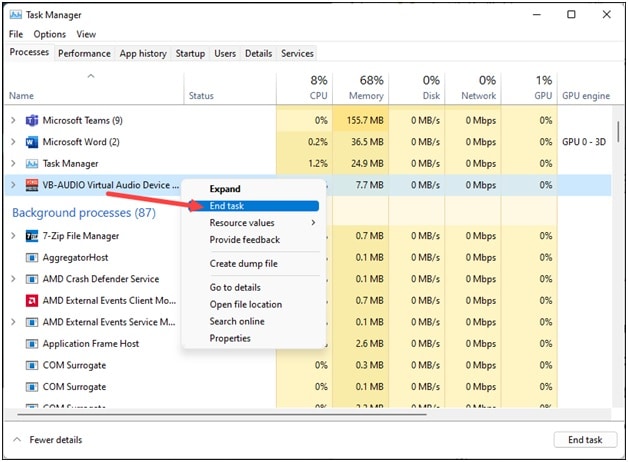Switch to the Performance tab

pyautogui.click(x=84, y=53)
